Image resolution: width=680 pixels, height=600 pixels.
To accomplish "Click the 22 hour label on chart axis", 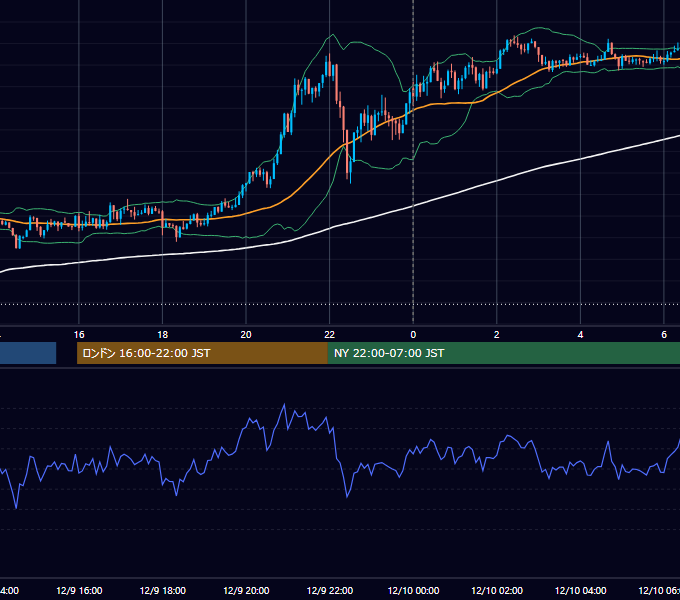I will point(330,335).
